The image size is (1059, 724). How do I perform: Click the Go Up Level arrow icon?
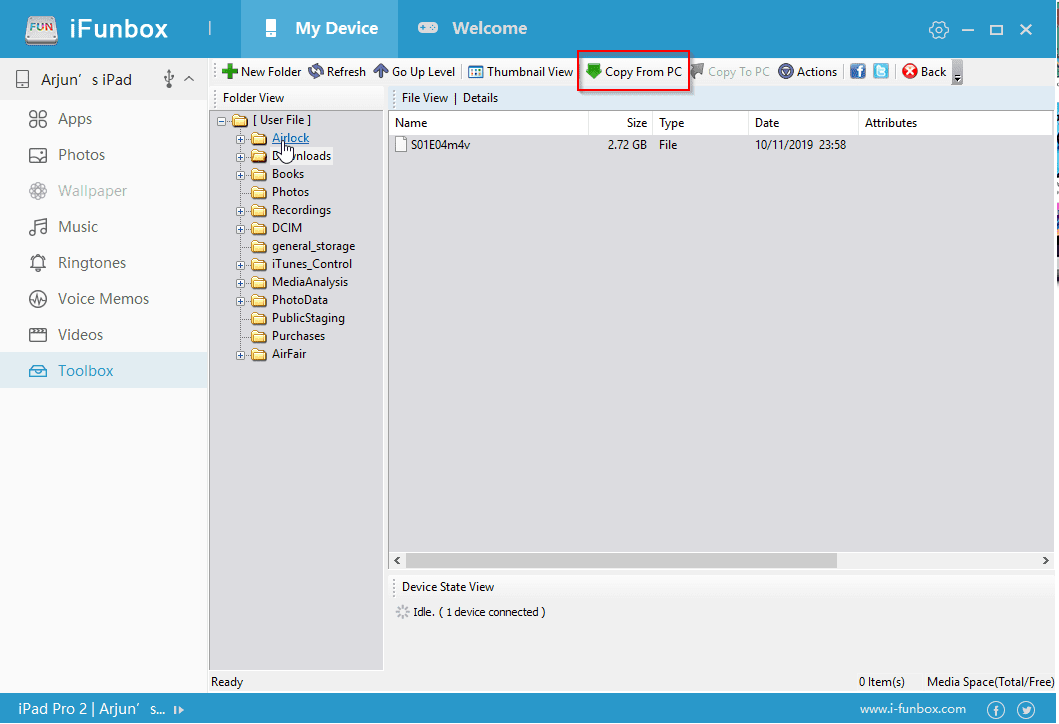click(x=381, y=72)
